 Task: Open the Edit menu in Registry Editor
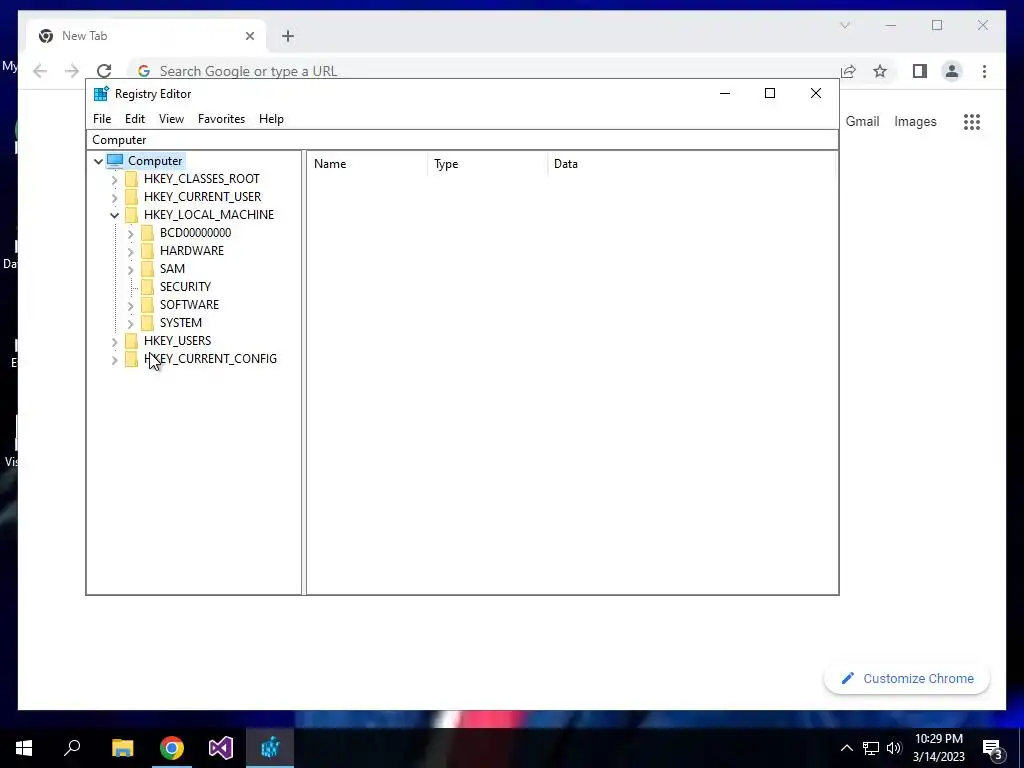pyautogui.click(x=135, y=119)
